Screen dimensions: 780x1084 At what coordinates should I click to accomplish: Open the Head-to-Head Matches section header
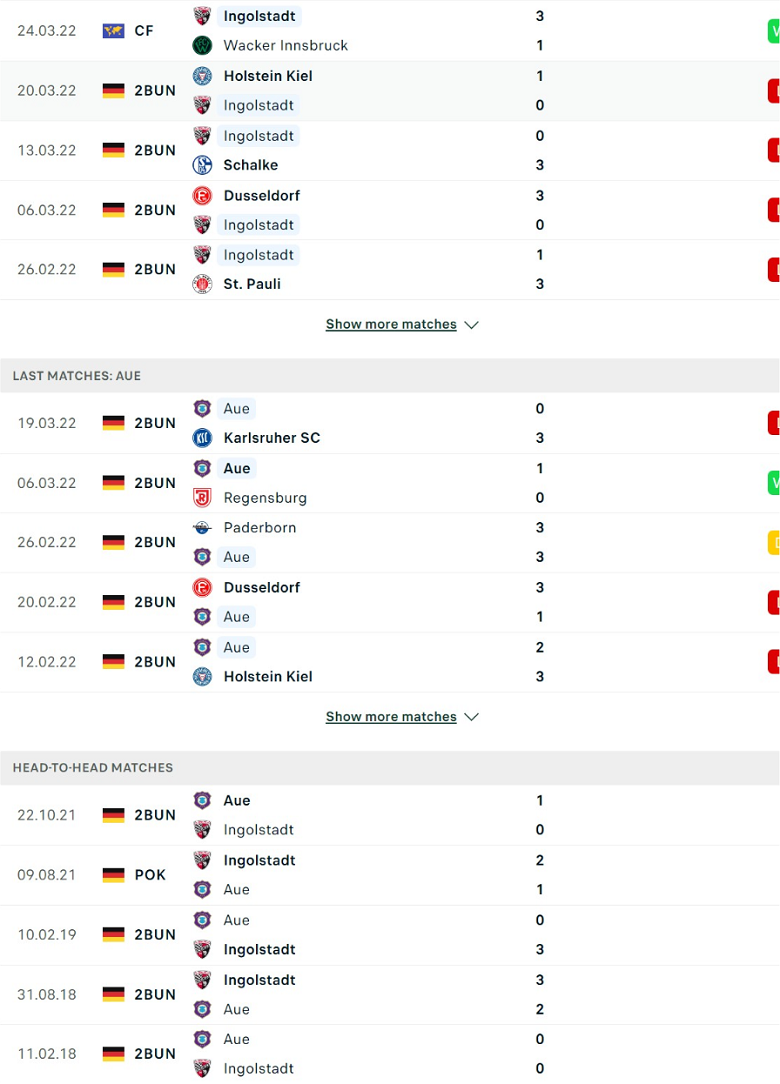point(390,768)
